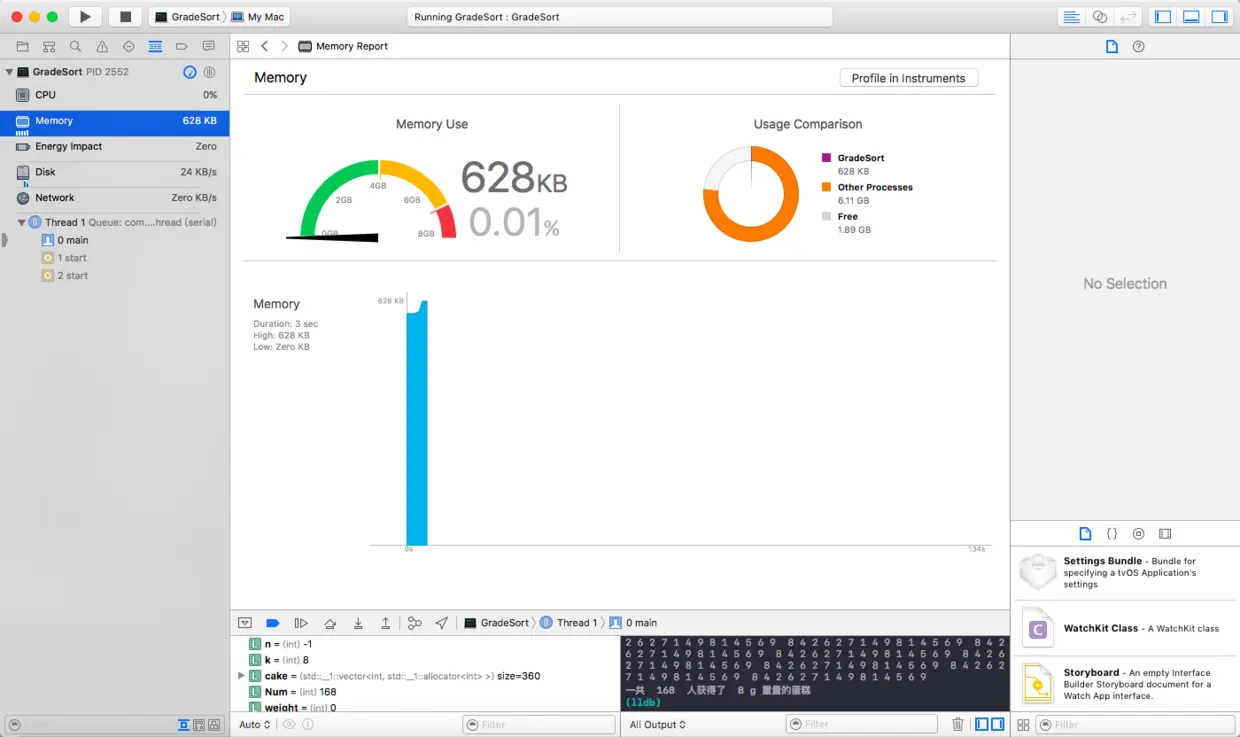This screenshot has width=1240, height=737.
Task: Go forward using the right chevron
Action: click(284, 46)
